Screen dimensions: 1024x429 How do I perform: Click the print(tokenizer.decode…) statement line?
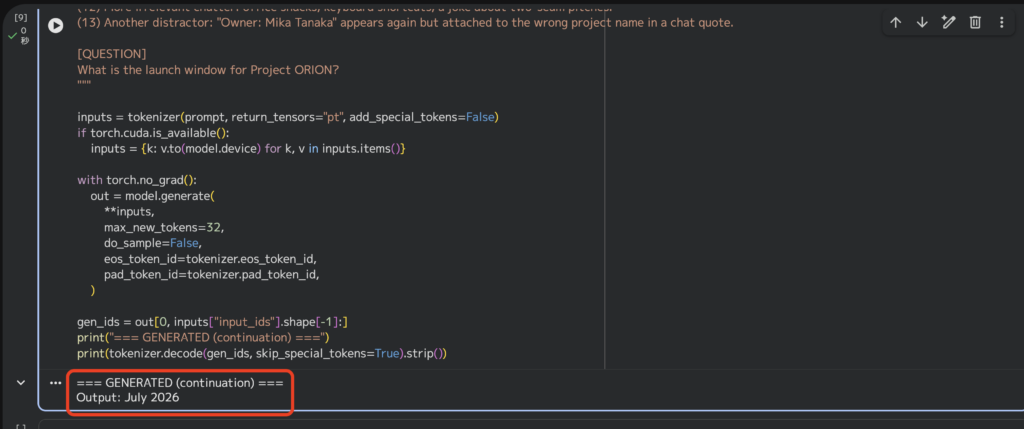261,352
